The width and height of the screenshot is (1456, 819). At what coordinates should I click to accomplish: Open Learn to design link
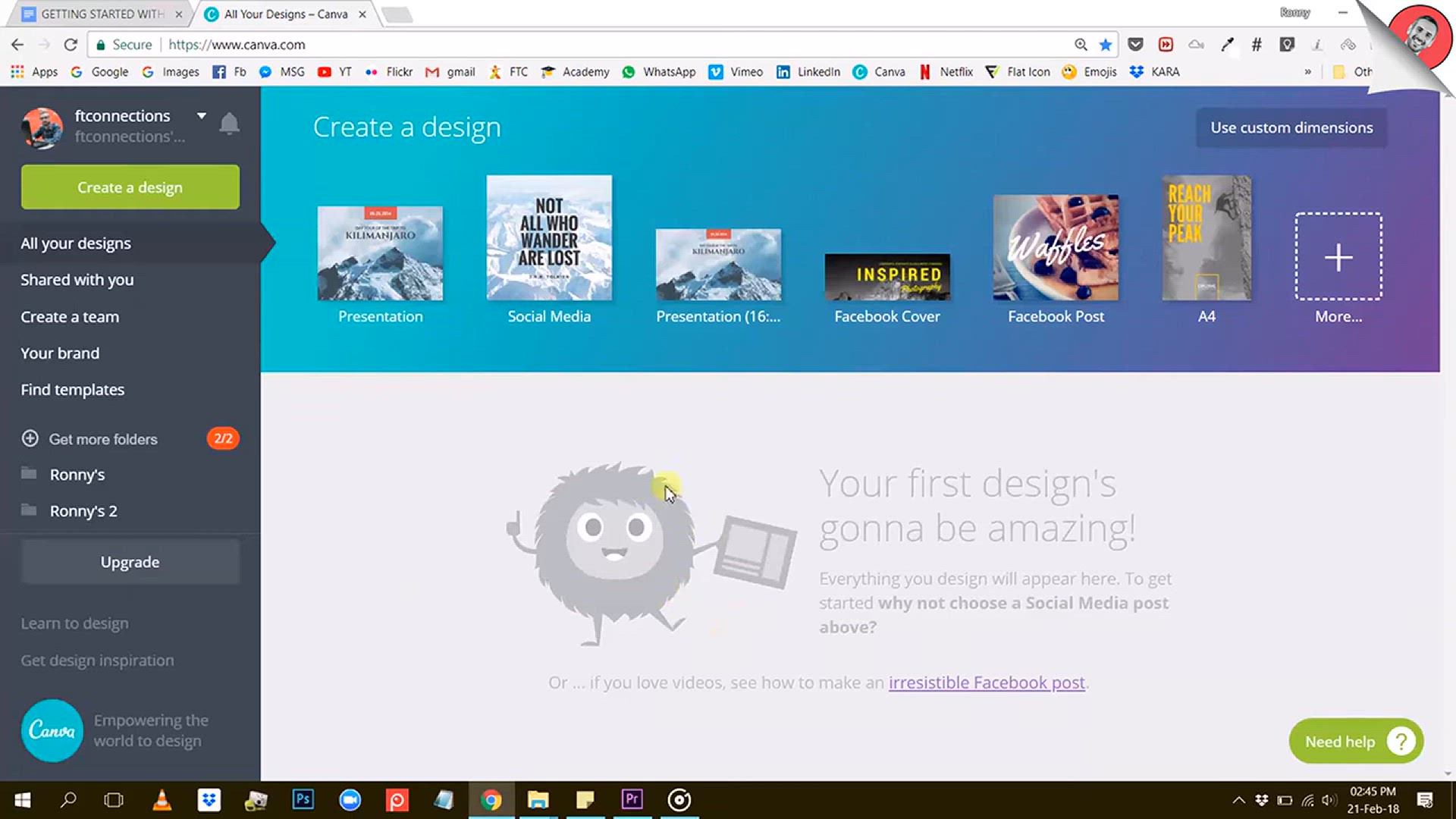point(74,623)
